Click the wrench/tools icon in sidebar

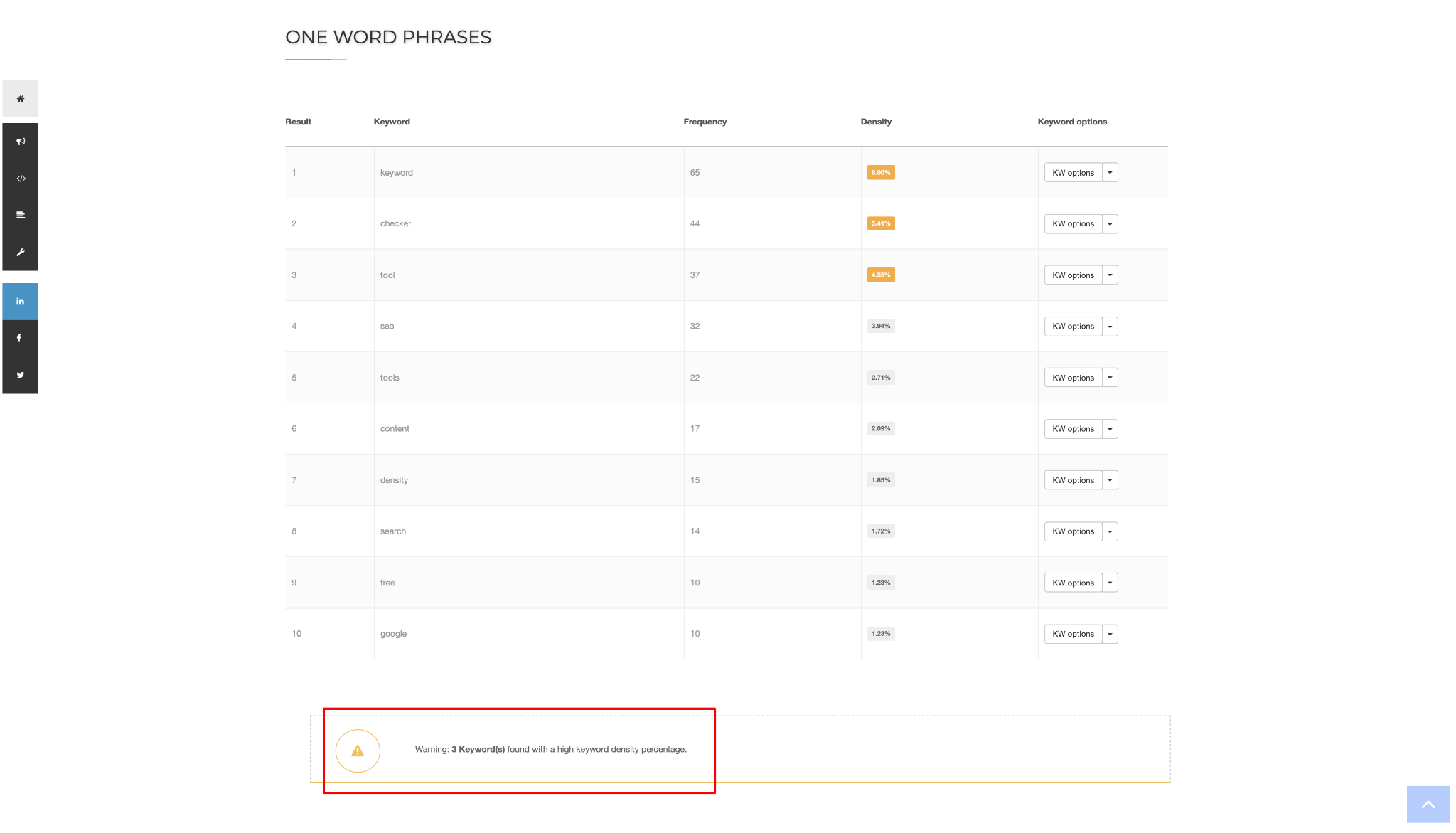point(20,253)
